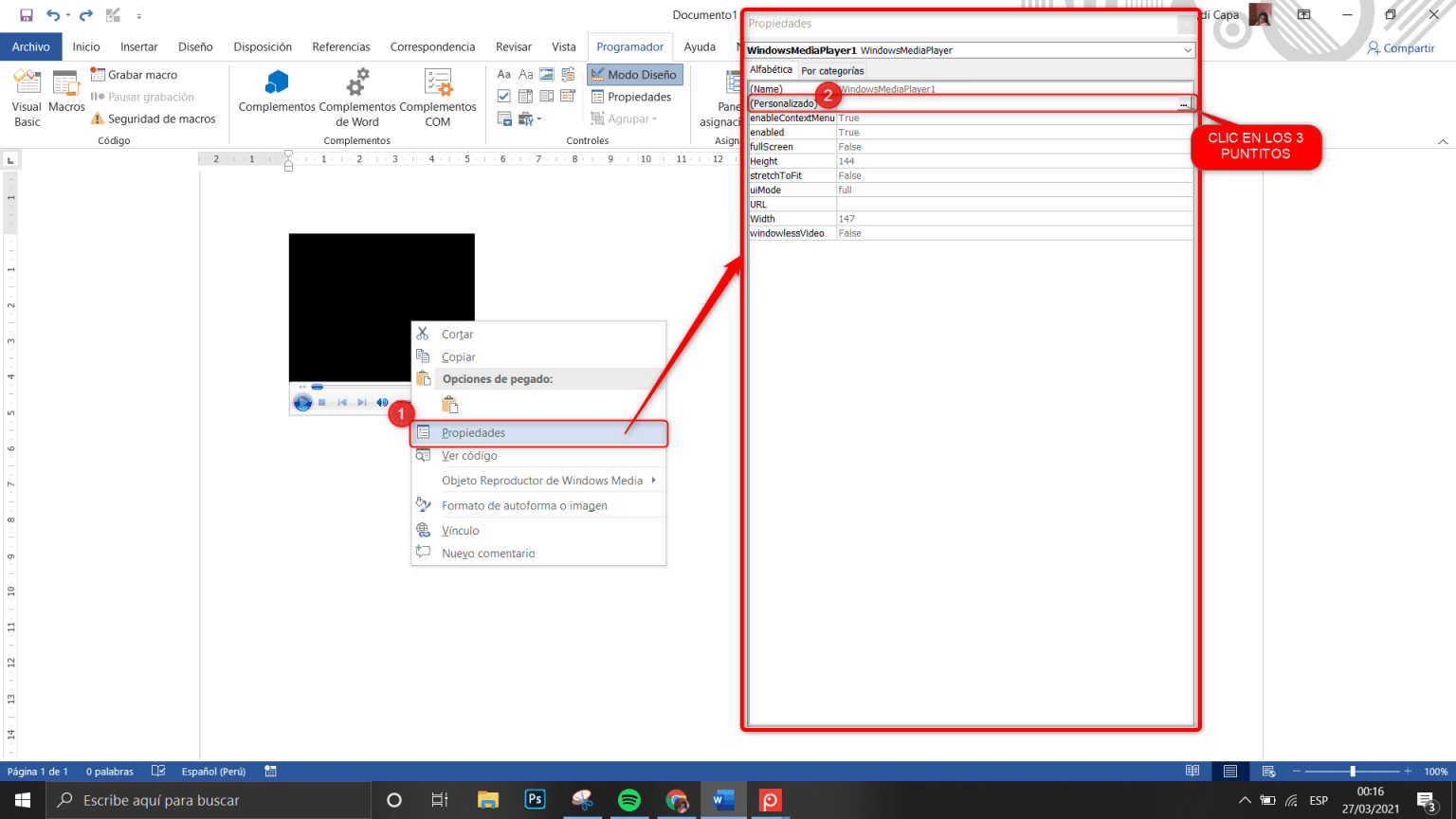The height and width of the screenshot is (819, 1456).
Task: Insert a check box content control
Action: click(x=504, y=95)
